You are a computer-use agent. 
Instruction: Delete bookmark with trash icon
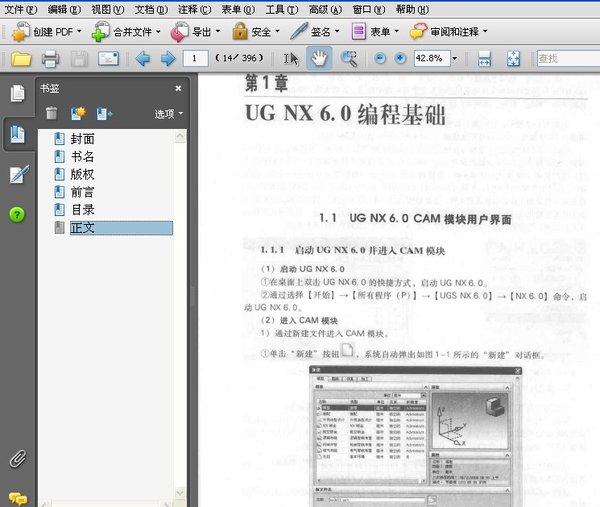(51, 113)
